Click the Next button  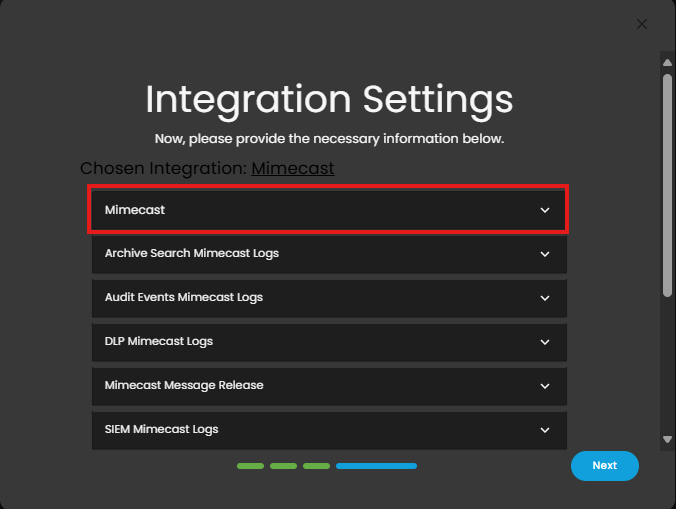click(604, 466)
